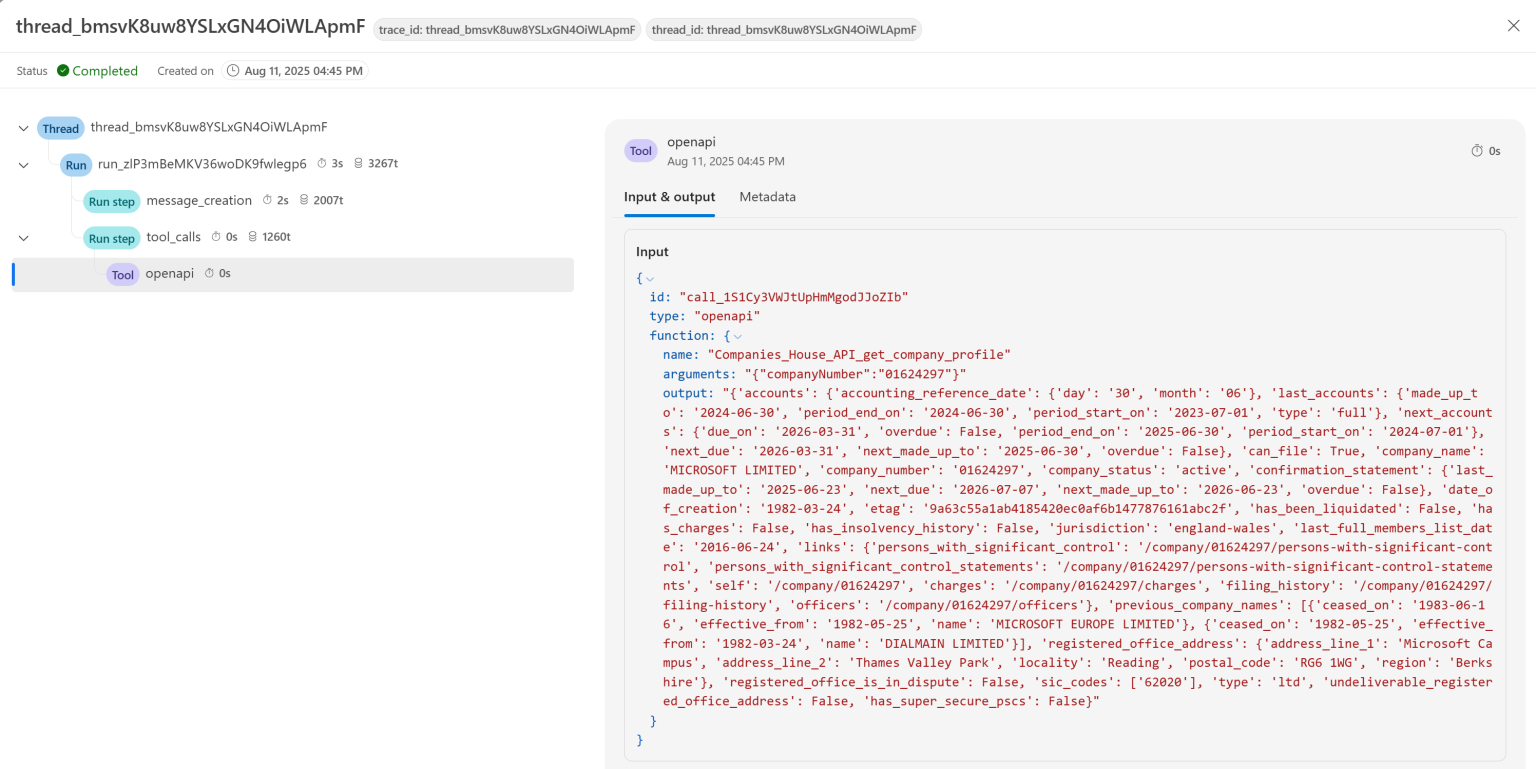This screenshot has height=769, width=1536.
Task: Click the token icon showing 1260t
Action: [x=252, y=237]
